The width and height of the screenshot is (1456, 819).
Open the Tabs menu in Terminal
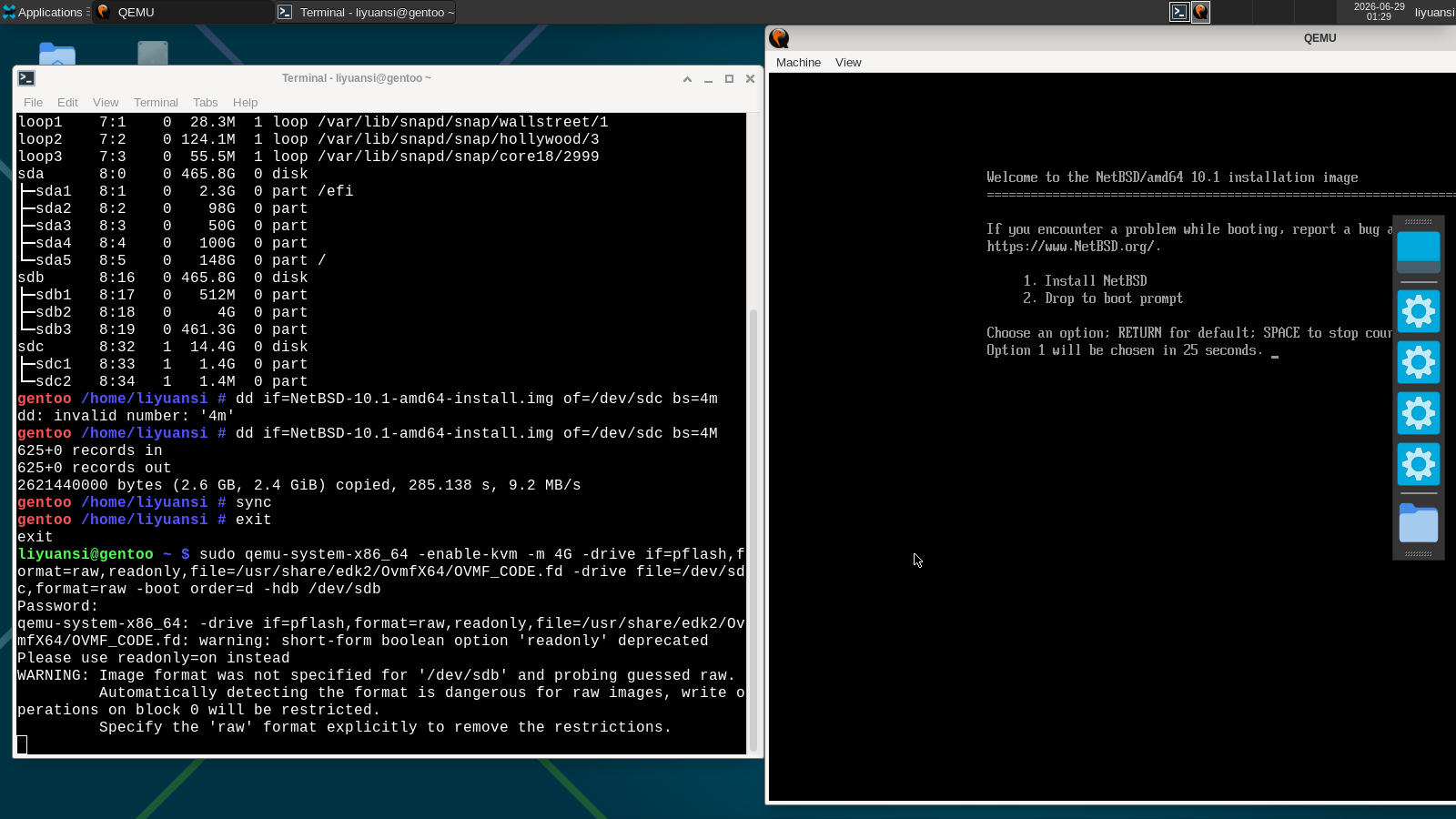click(x=205, y=103)
